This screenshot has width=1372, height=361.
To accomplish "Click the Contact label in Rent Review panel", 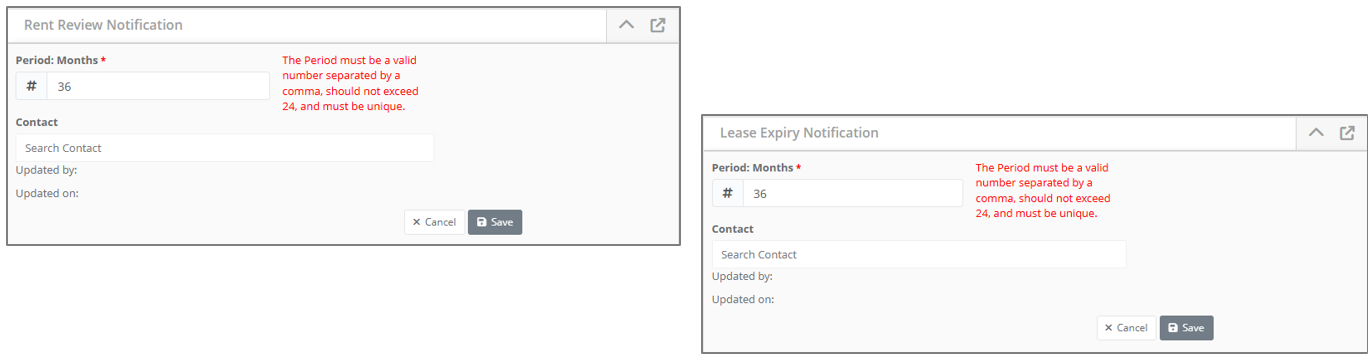I will (37, 122).
